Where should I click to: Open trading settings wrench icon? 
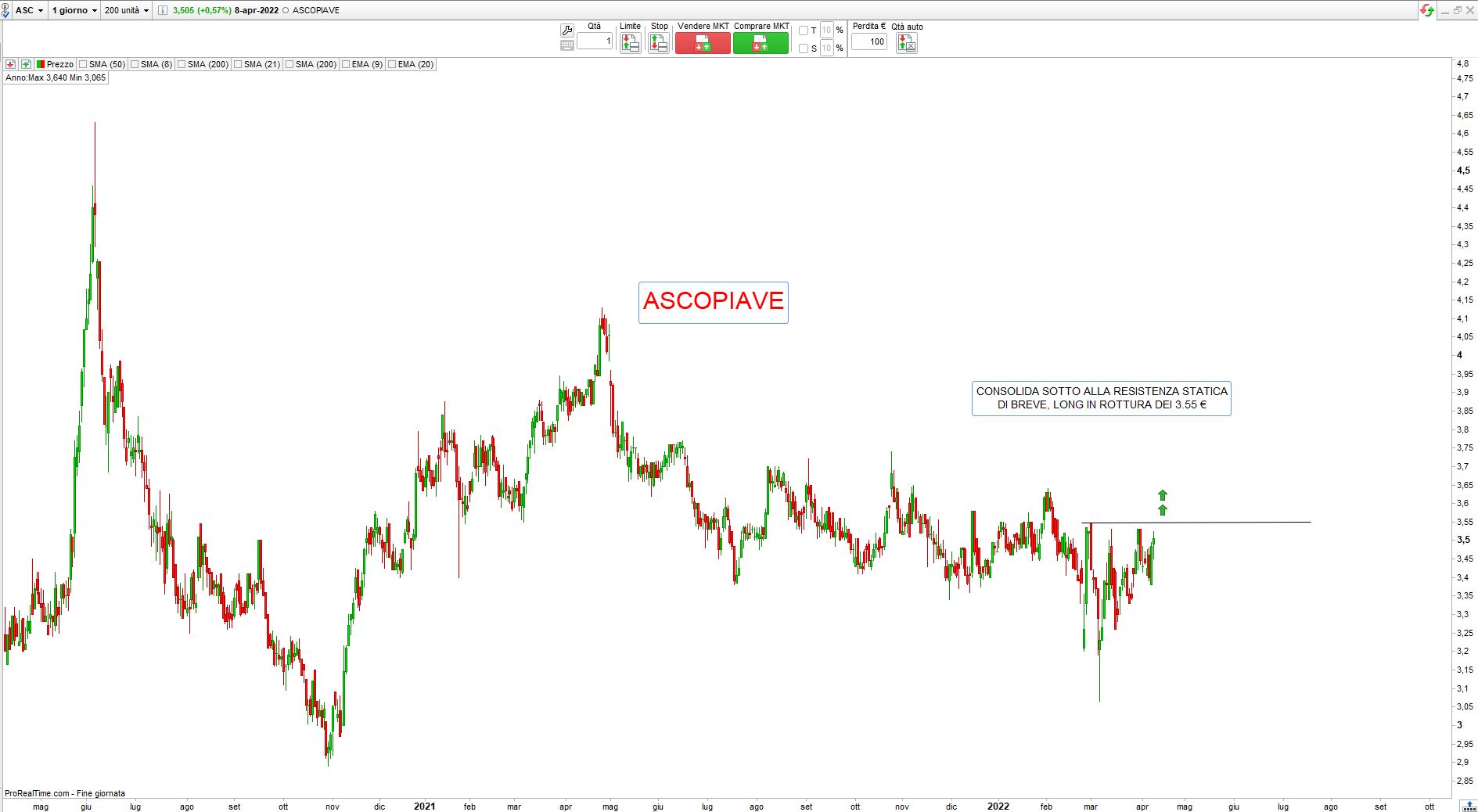pos(567,30)
